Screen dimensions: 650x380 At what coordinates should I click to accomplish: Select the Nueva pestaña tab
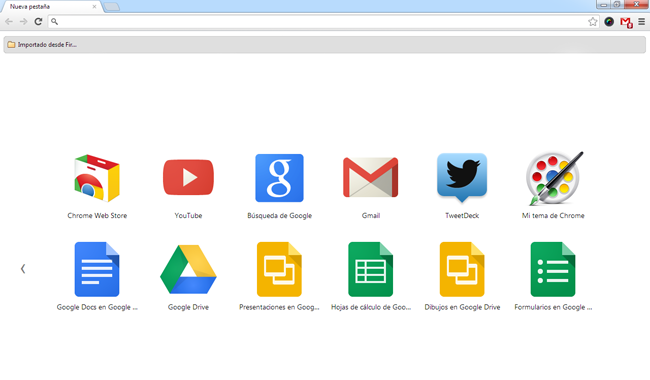point(52,7)
